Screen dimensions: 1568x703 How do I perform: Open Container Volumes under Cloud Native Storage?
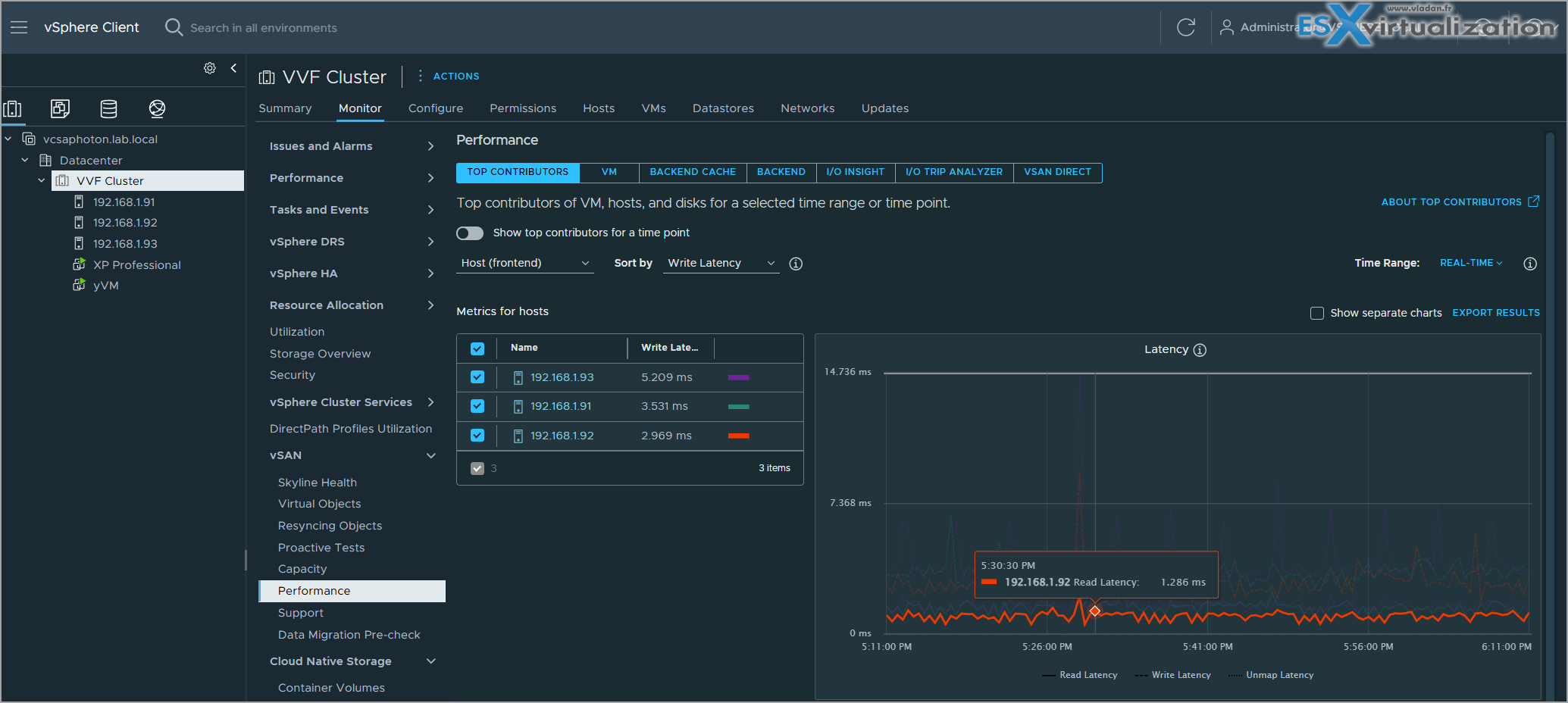[331, 688]
